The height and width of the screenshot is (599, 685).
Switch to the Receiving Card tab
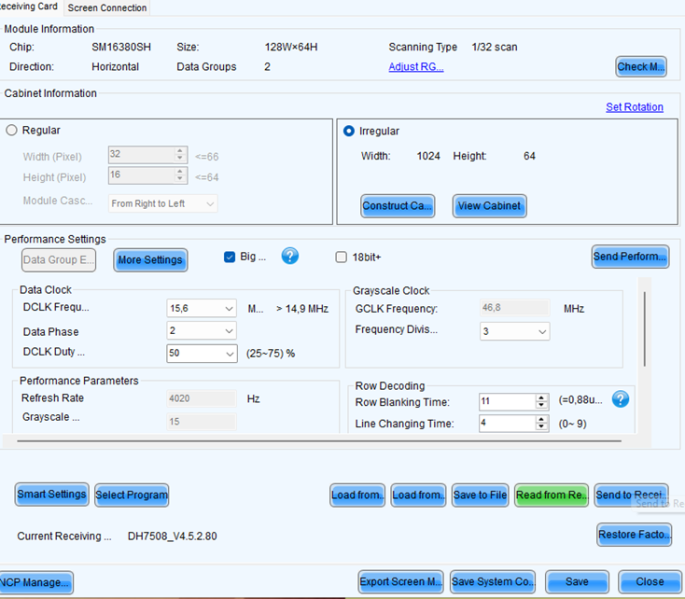tap(28, 7)
